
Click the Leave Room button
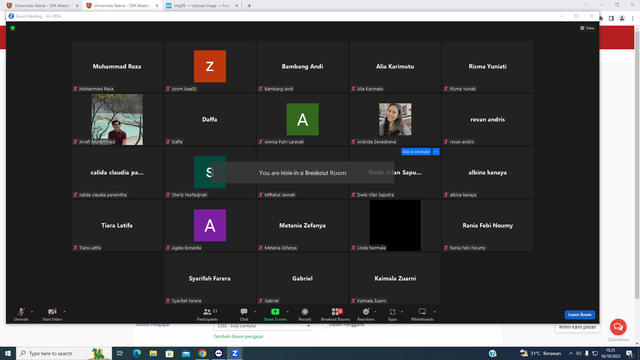[x=580, y=315]
